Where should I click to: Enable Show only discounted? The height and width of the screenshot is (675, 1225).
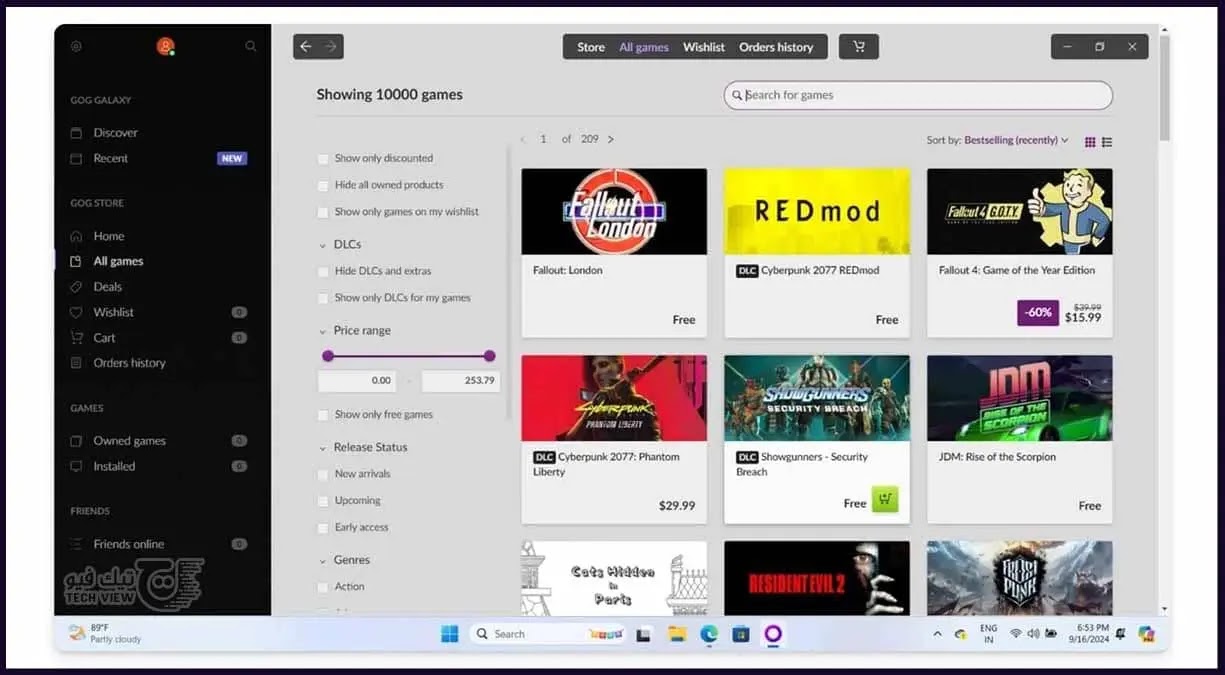click(x=323, y=159)
